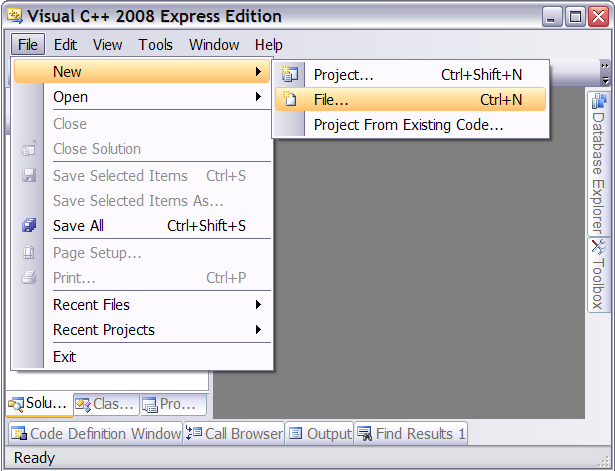Expand the Open submenu arrow
Image resolution: width=615 pixels, height=471 pixels.
click(258, 96)
